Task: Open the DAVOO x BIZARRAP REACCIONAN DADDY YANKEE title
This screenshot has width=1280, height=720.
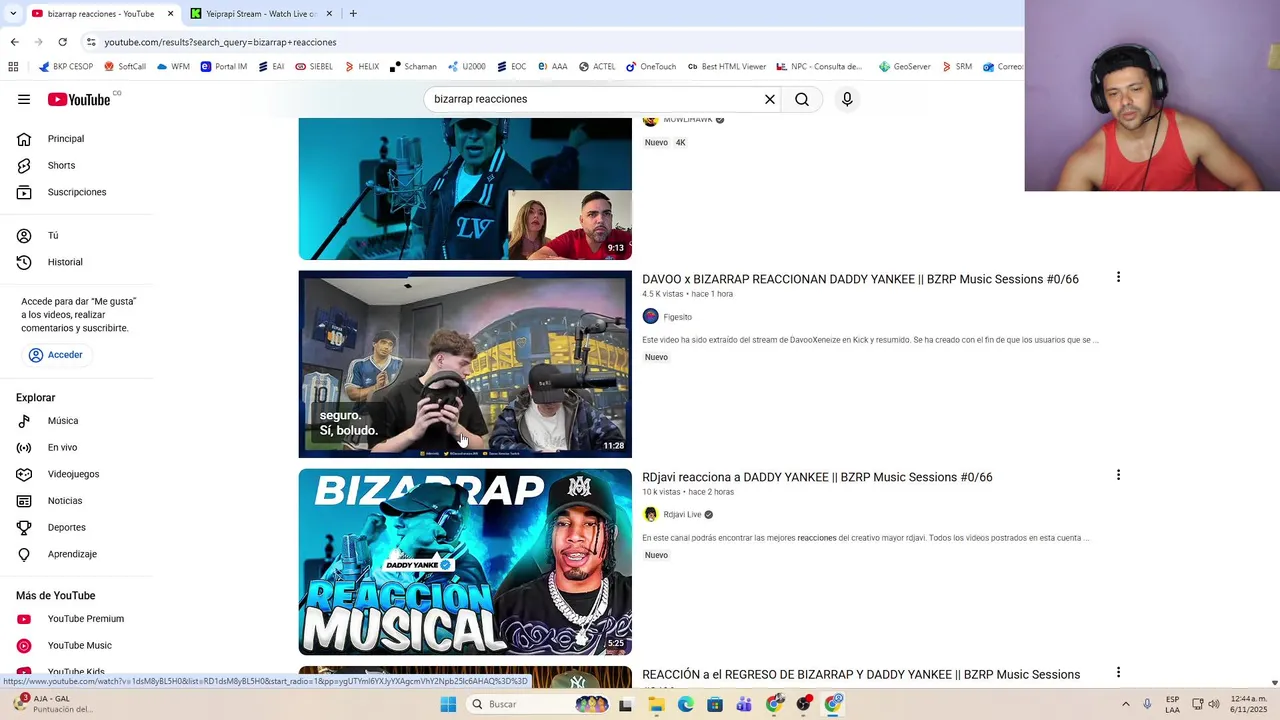Action: (x=860, y=279)
